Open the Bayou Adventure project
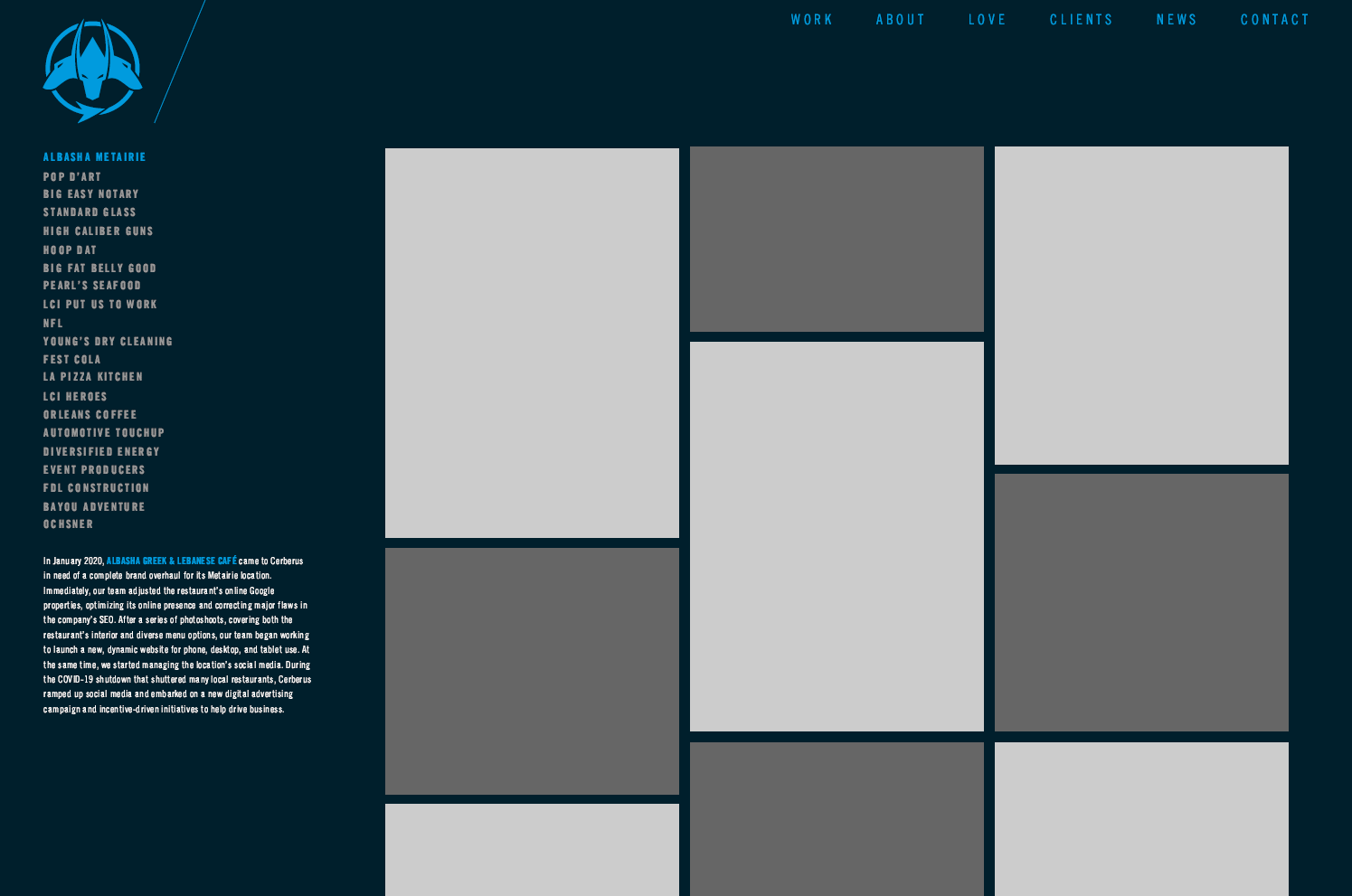1352x896 pixels. (x=94, y=507)
